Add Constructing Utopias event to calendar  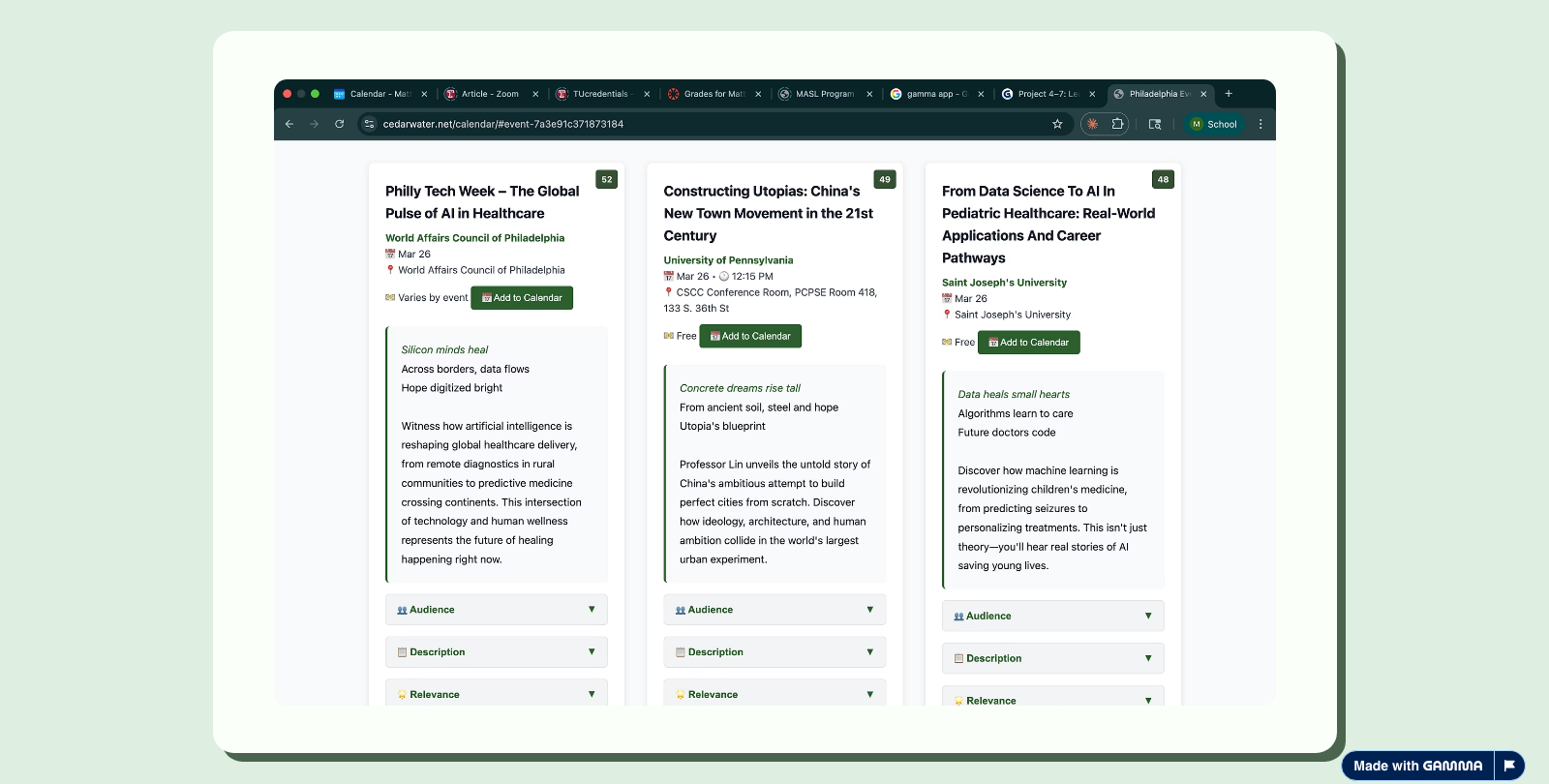coord(750,336)
